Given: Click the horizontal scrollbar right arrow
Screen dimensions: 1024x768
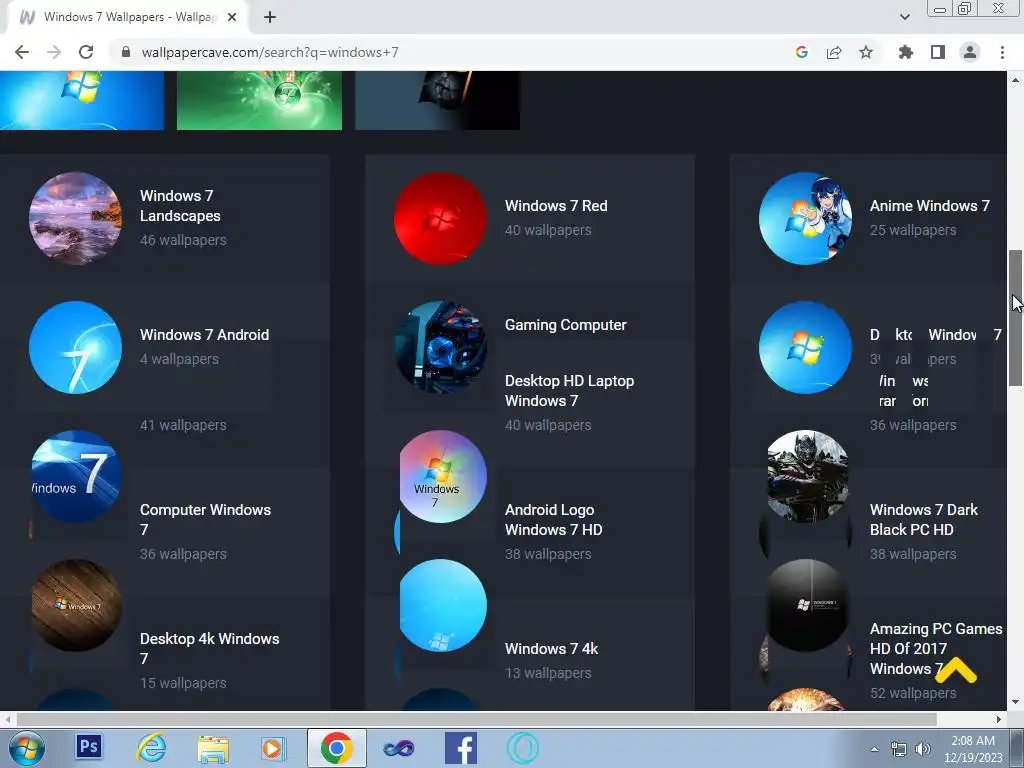Looking at the screenshot, I should point(999,719).
